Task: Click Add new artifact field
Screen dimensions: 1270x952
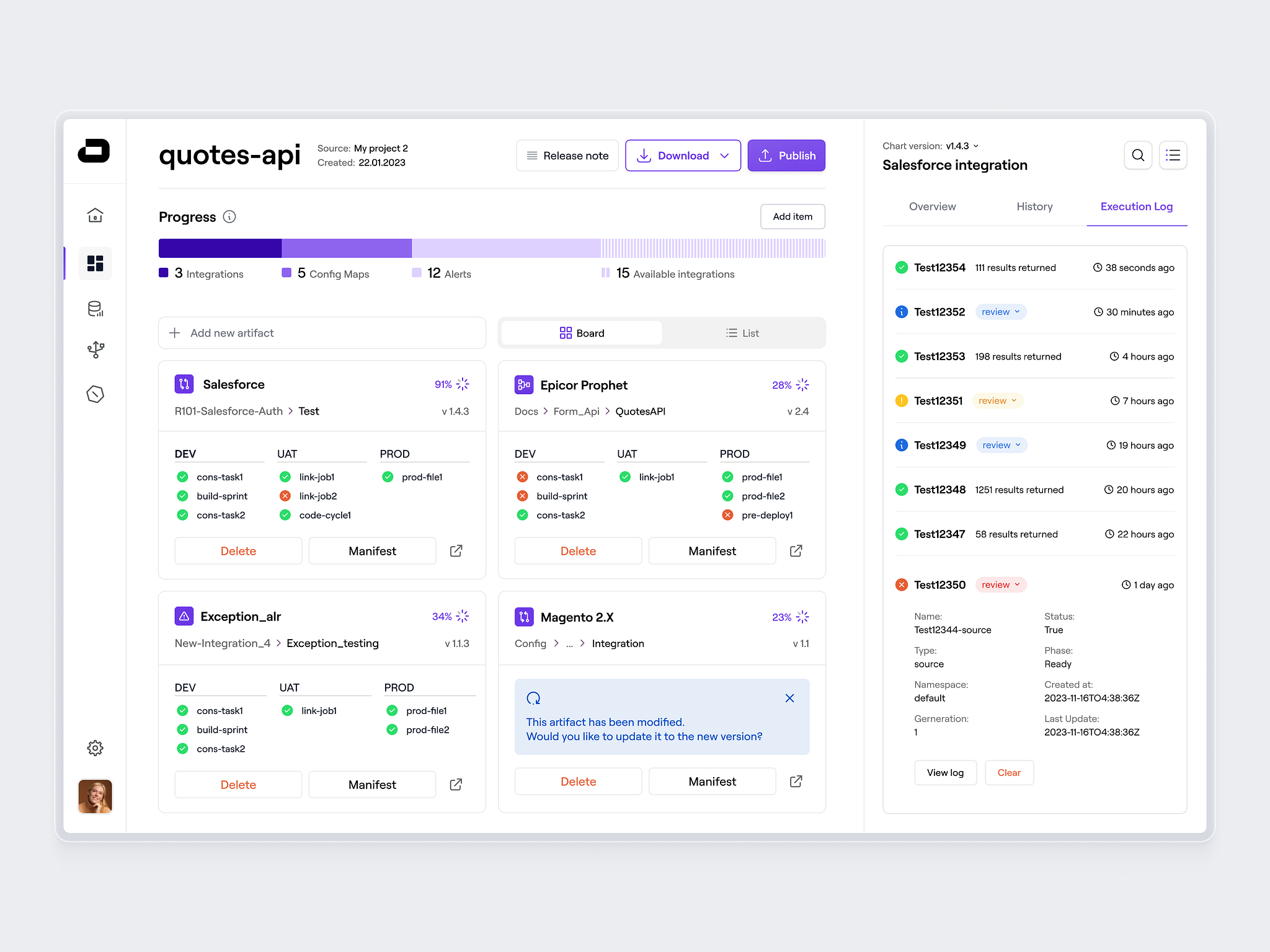Action: (322, 333)
